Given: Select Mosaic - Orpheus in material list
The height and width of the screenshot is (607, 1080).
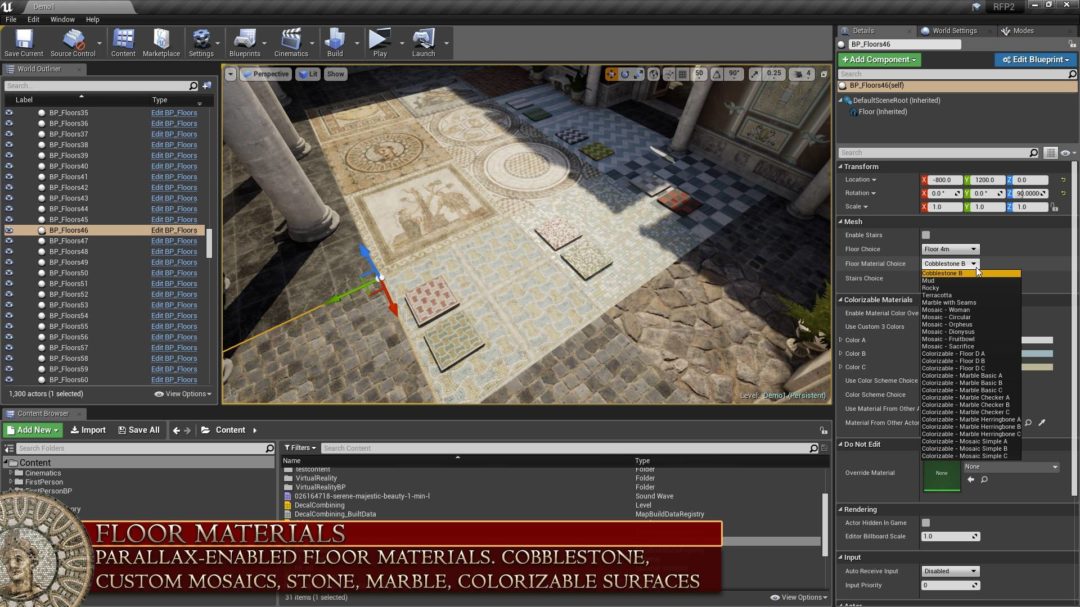Looking at the screenshot, I should (x=946, y=325).
